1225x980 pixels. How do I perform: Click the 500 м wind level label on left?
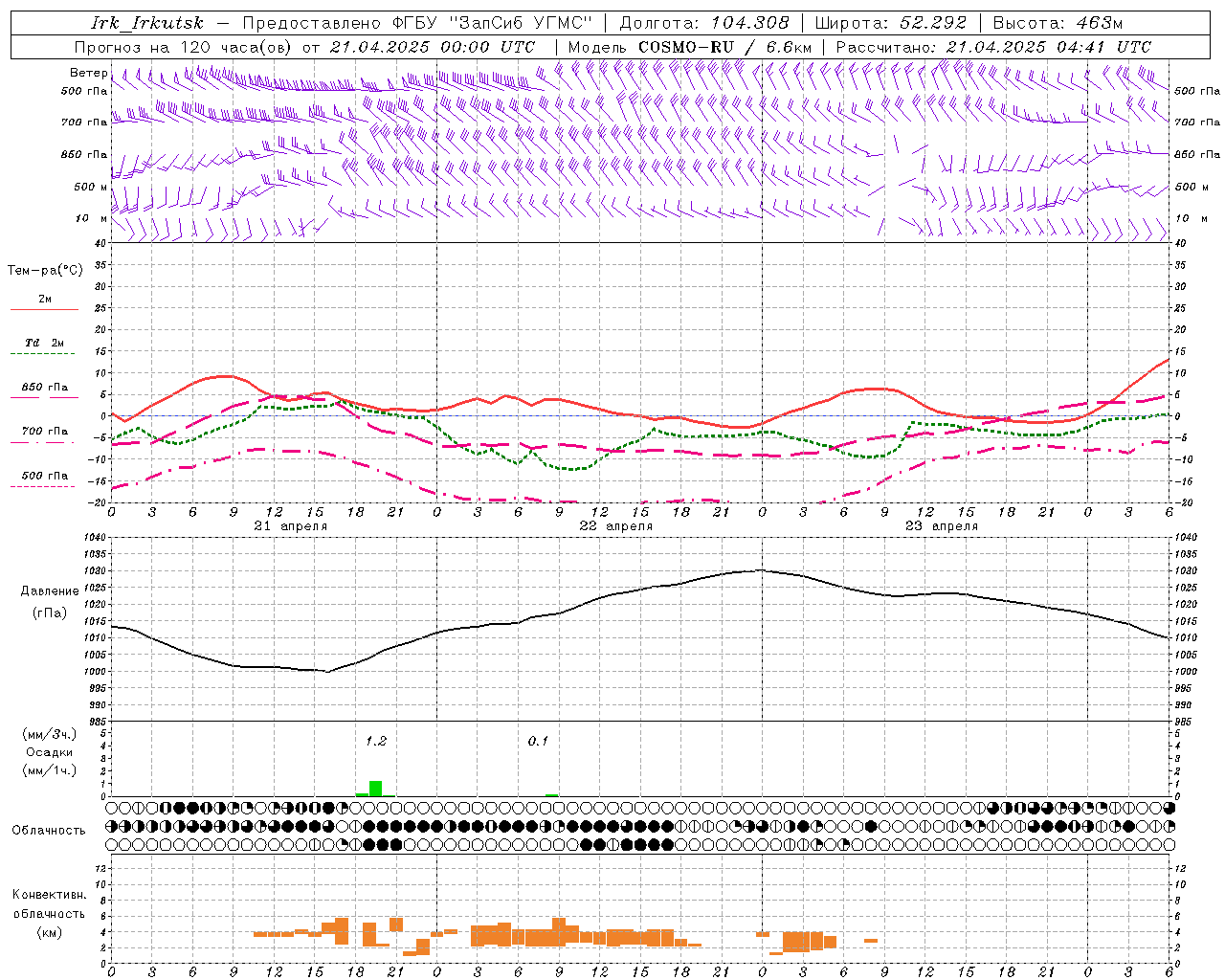91,187
